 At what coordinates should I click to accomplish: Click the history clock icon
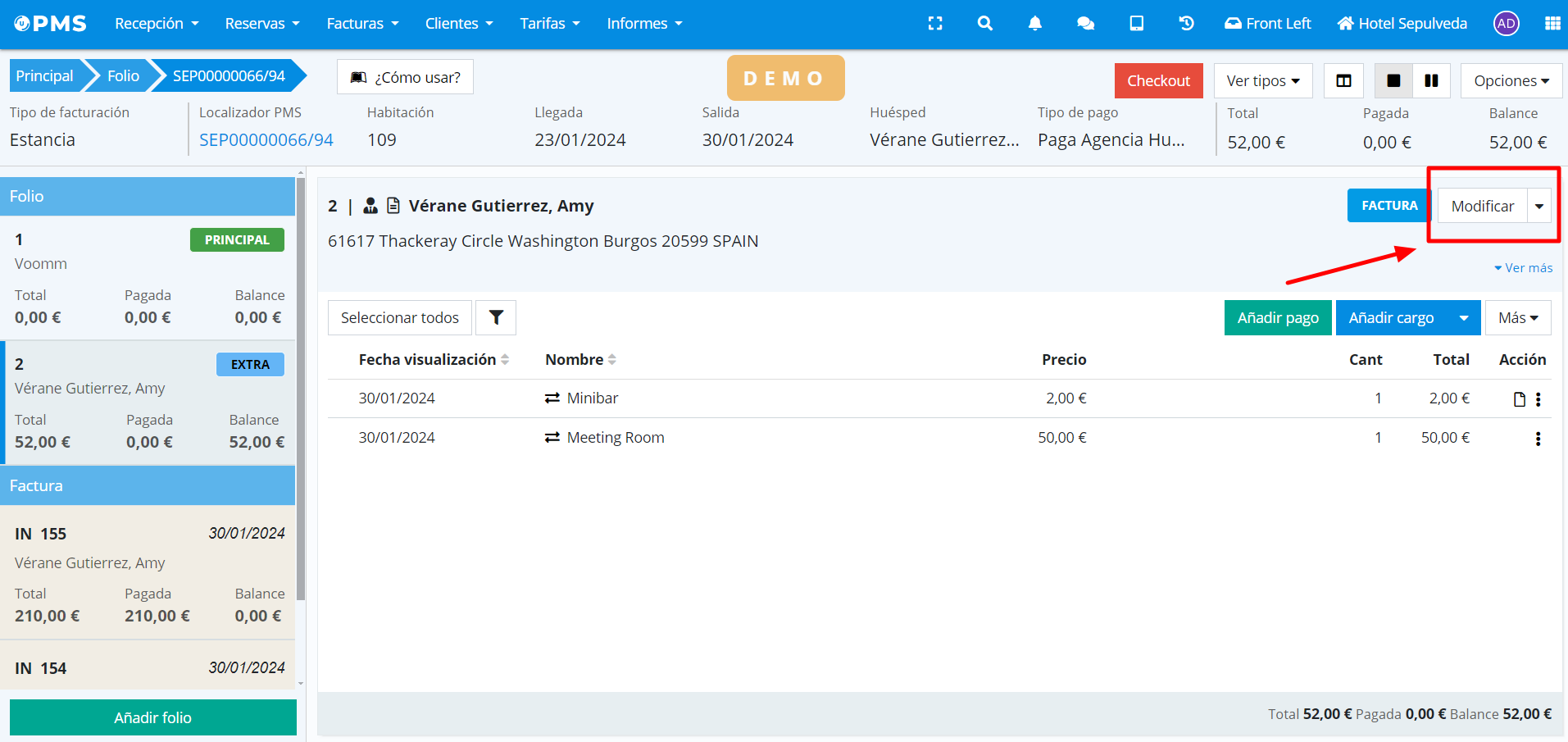[x=1186, y=24]
